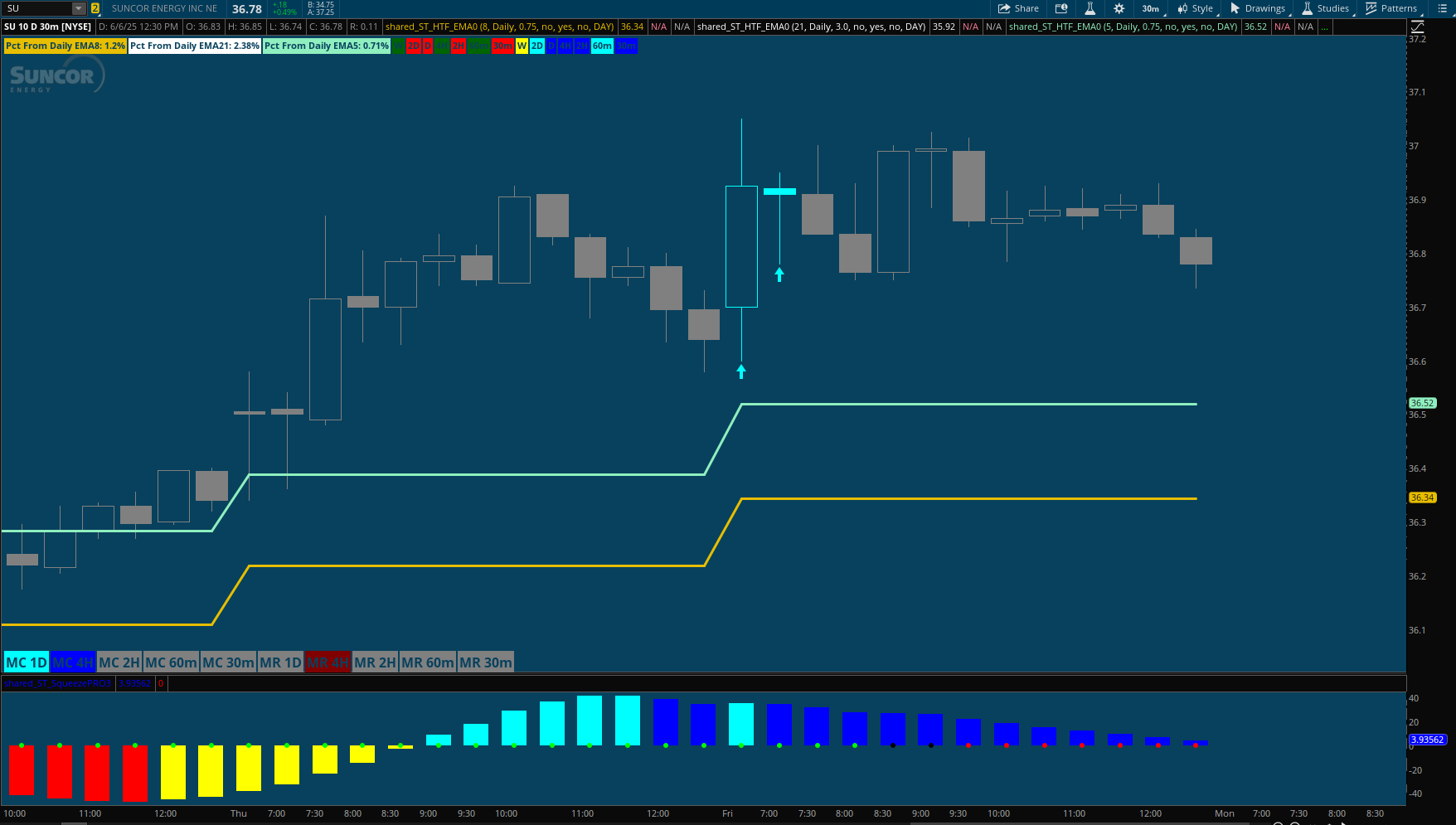Toggle the red MR 4H label

pyautogui.click(x=328, y=662)
